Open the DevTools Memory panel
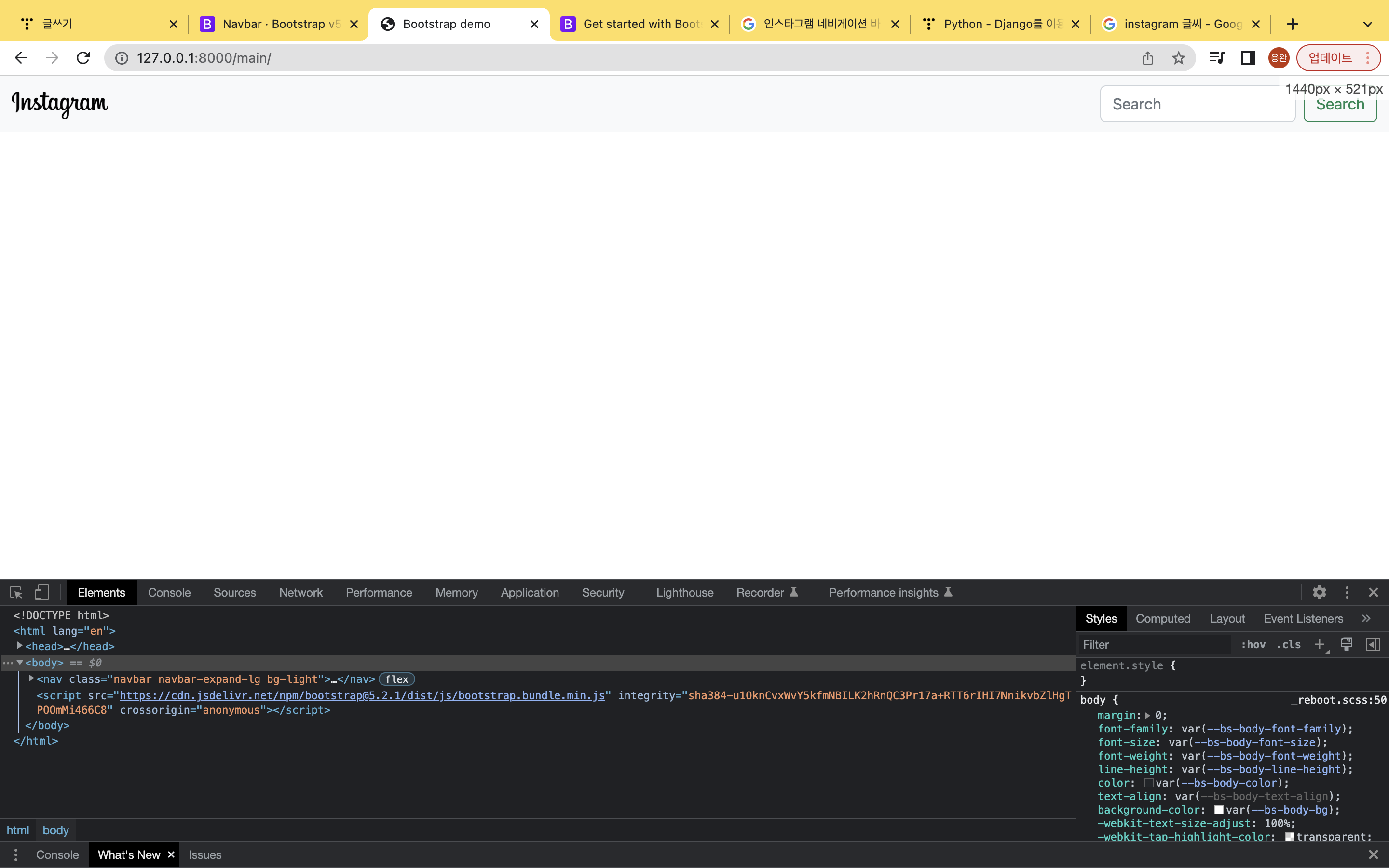1389x868 pixels. click(x=456, y=593)
